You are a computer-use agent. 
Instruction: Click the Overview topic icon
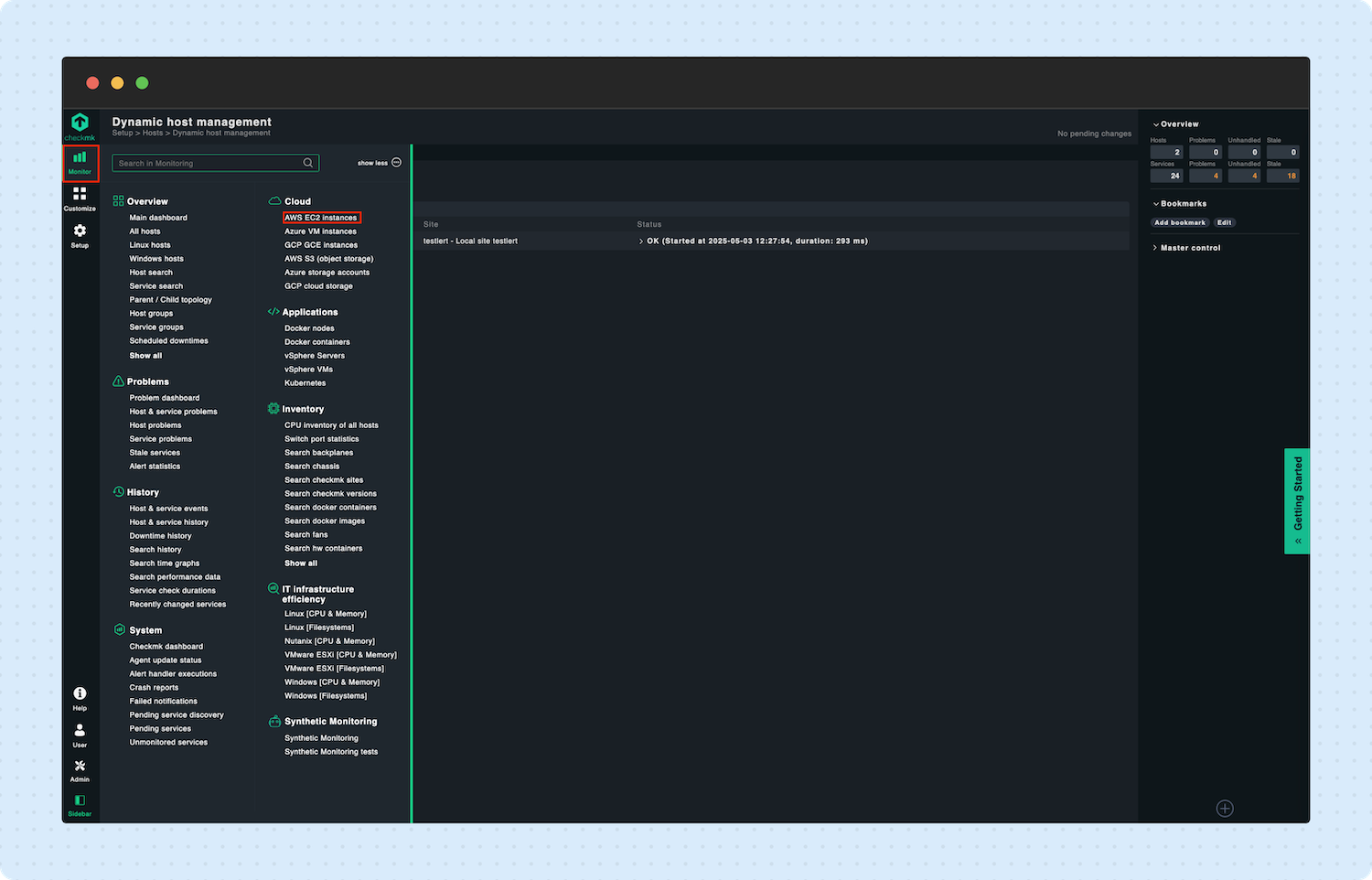tap(118, 201)
